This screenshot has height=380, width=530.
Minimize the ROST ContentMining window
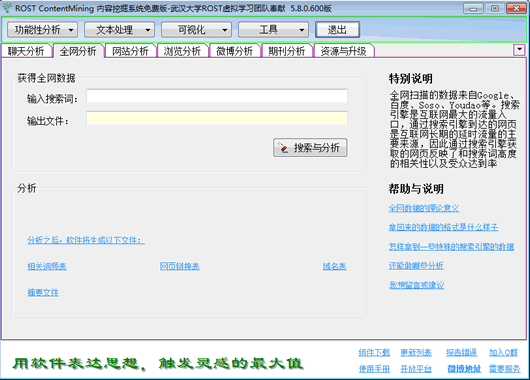click(x=473, y=8)
